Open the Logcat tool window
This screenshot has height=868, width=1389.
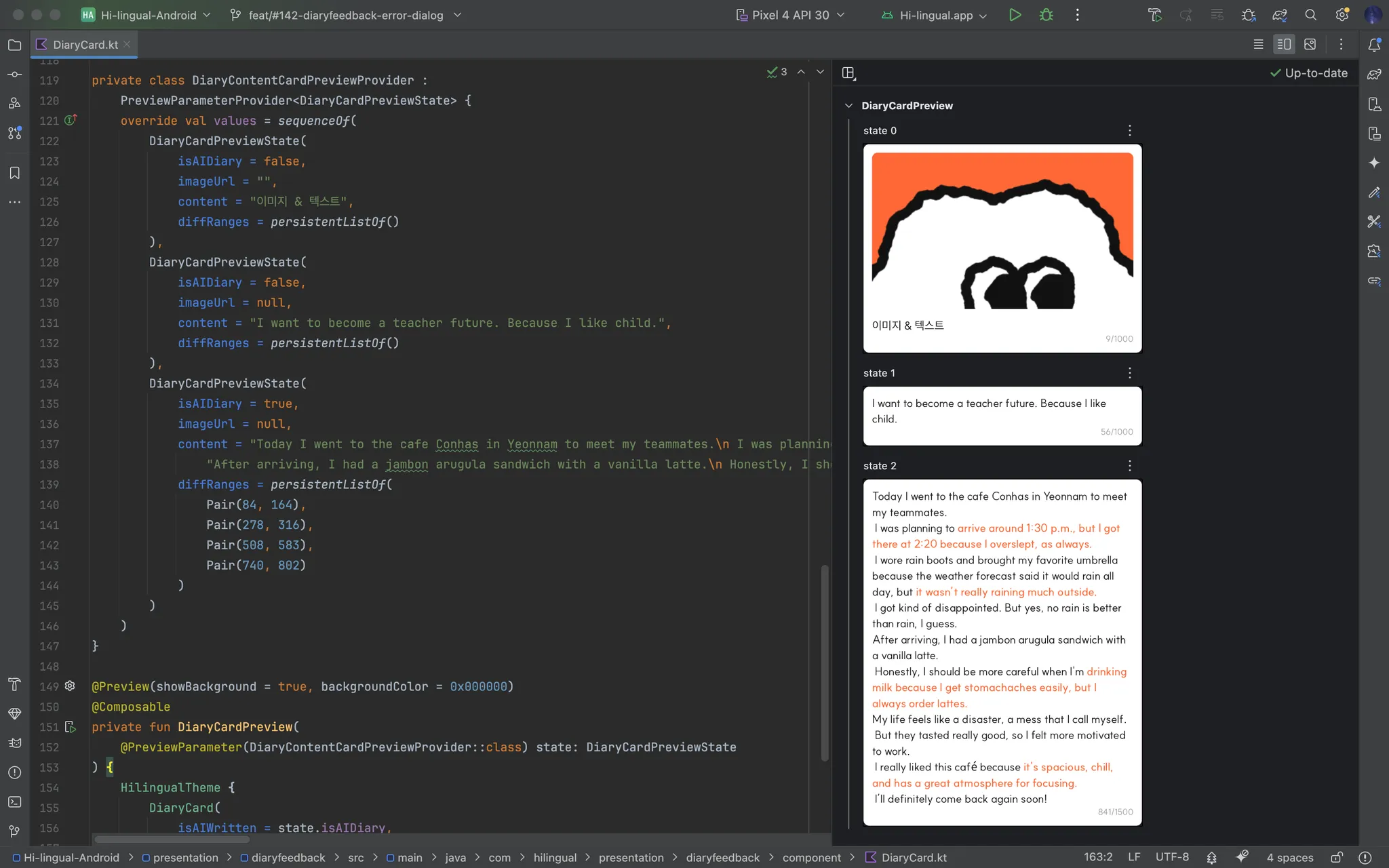pyautogui.click(x=14, y=743)
